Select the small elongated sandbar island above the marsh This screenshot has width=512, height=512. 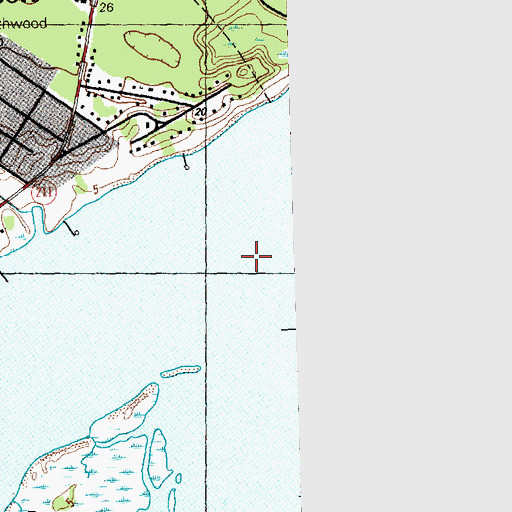click(x=181, y=371)
